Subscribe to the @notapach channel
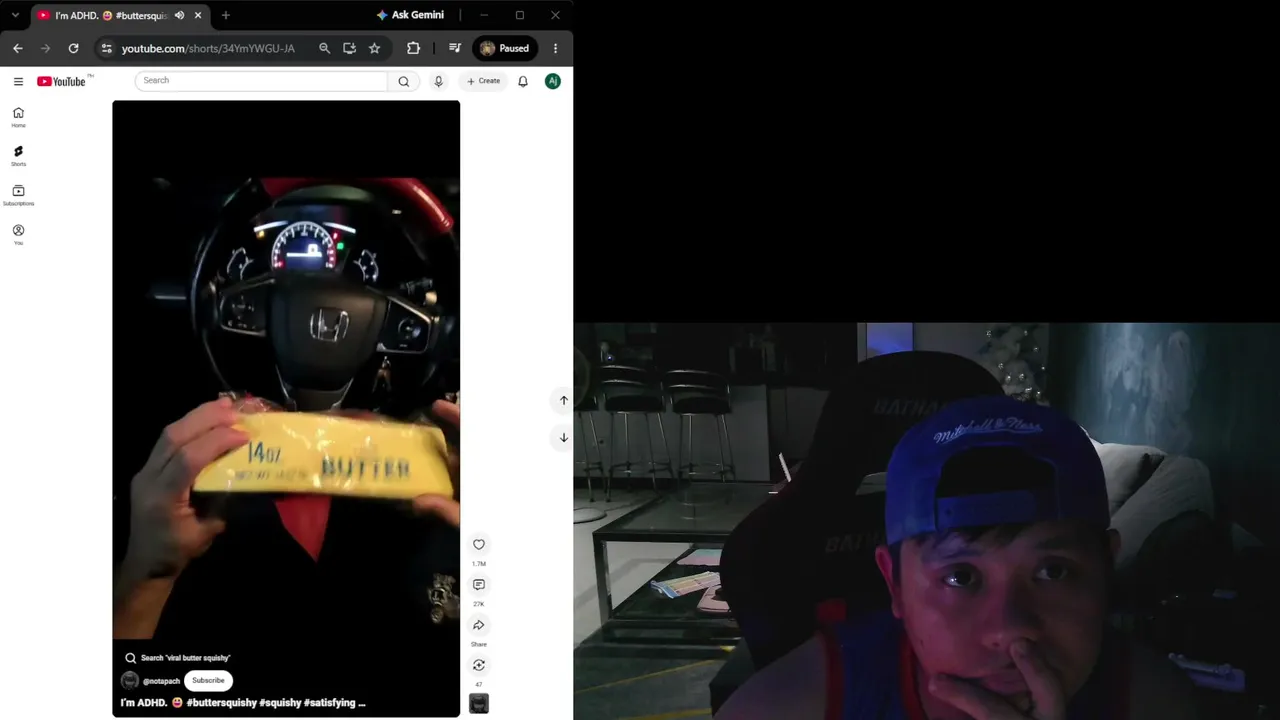 pyautogui.click(x=208, y=681)
